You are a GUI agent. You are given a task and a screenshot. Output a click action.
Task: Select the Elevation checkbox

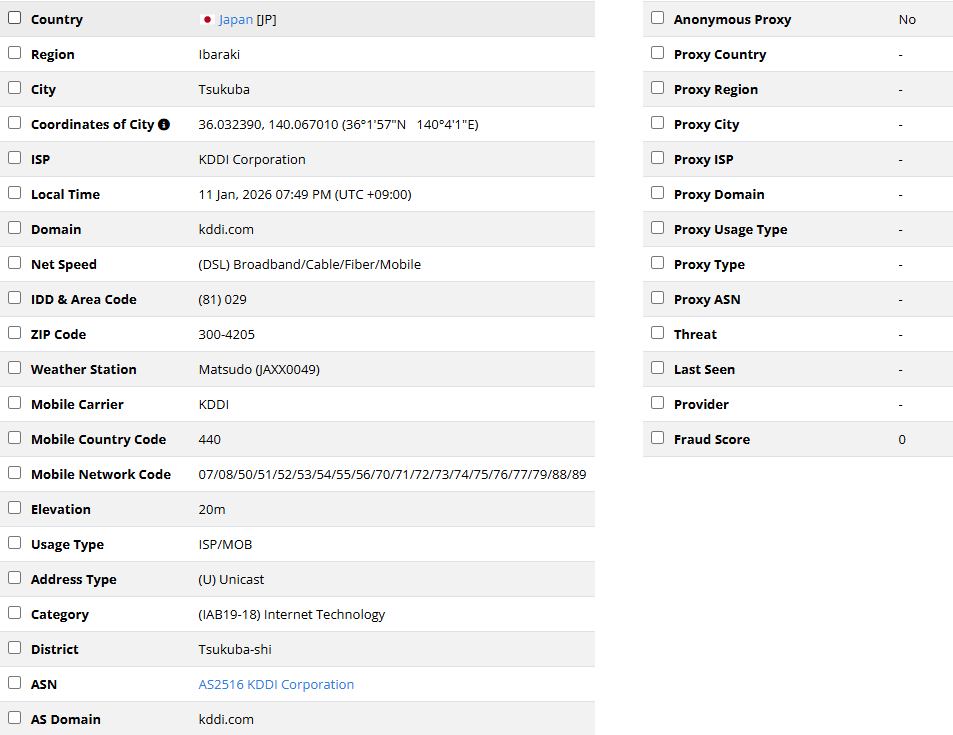pyautogui.click(x=14, y=508)
